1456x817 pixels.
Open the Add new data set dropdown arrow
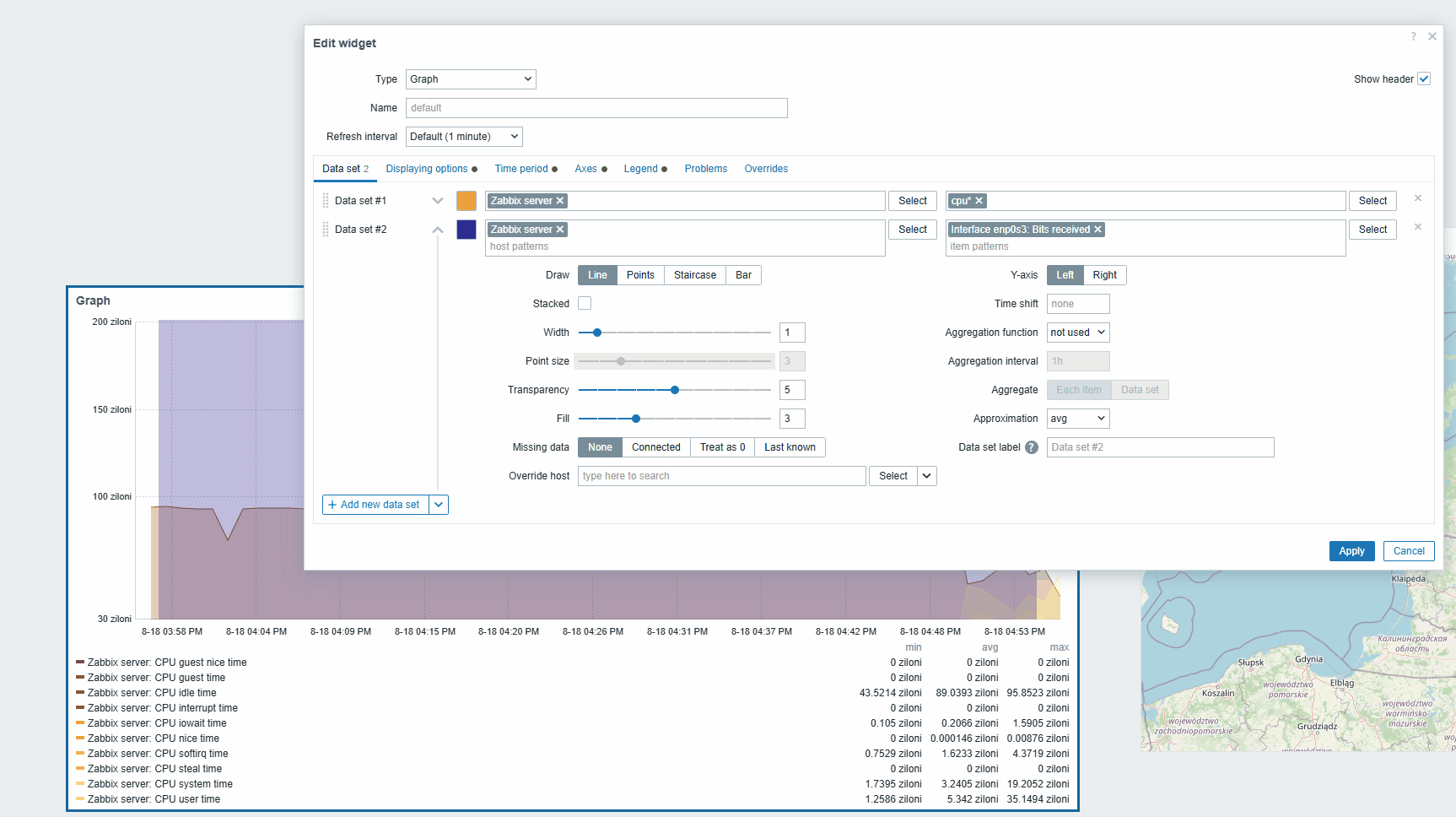click(439, 505)
